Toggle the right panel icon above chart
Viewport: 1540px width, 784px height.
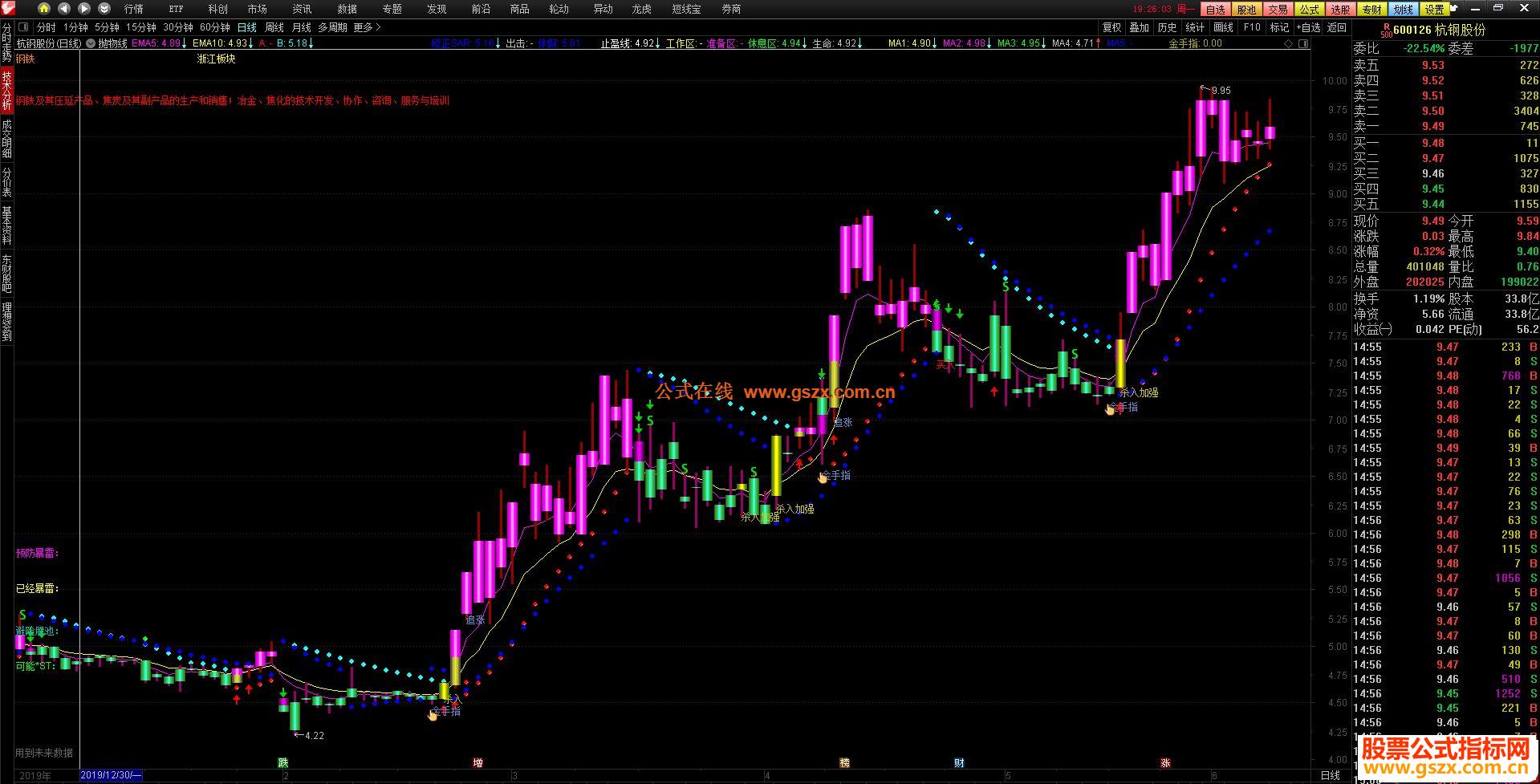[x=1303, y=43]
